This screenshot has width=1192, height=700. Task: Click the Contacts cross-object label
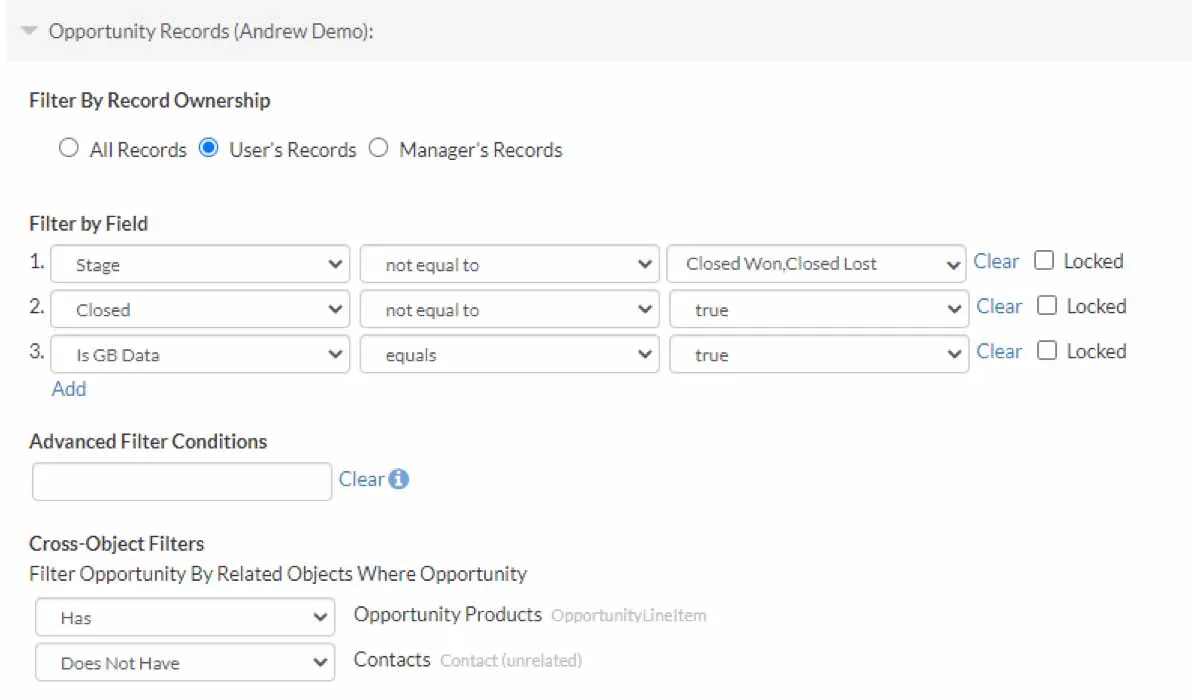pos(392,660)
